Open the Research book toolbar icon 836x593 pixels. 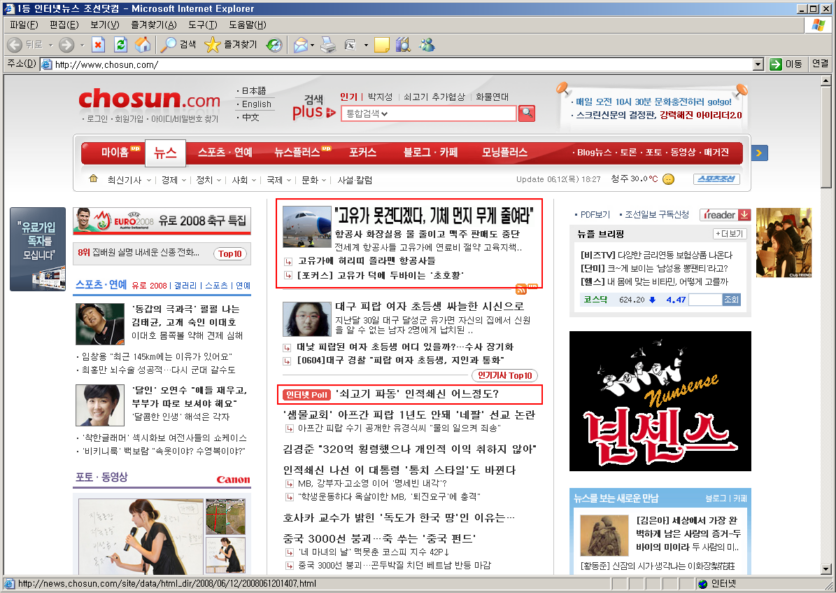tap(404, 45)
